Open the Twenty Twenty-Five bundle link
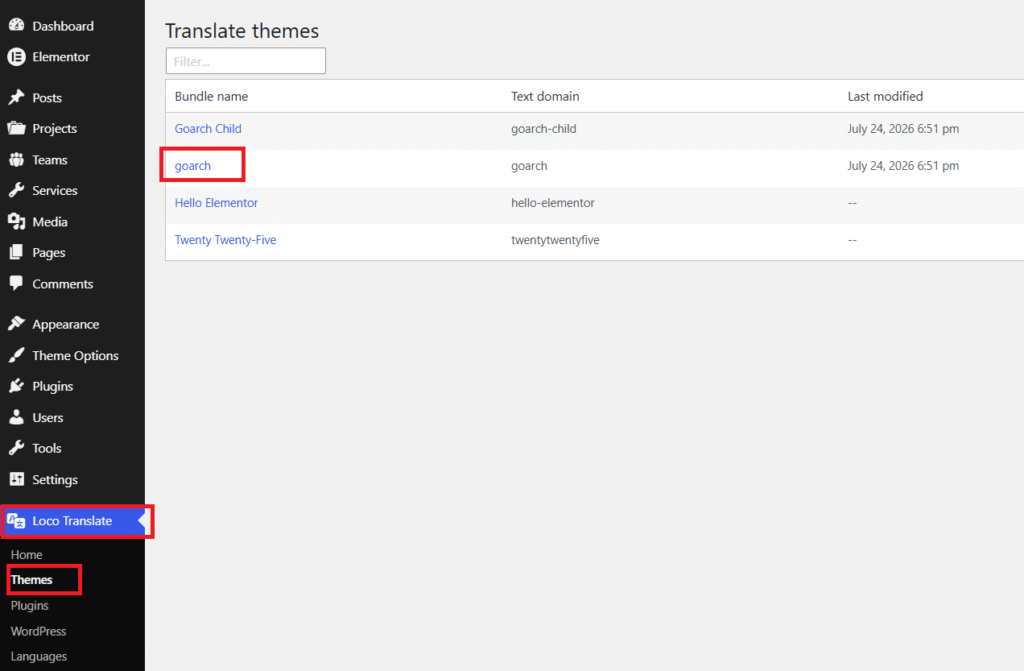The image size is (1024, 671). [x=225, y=240]
